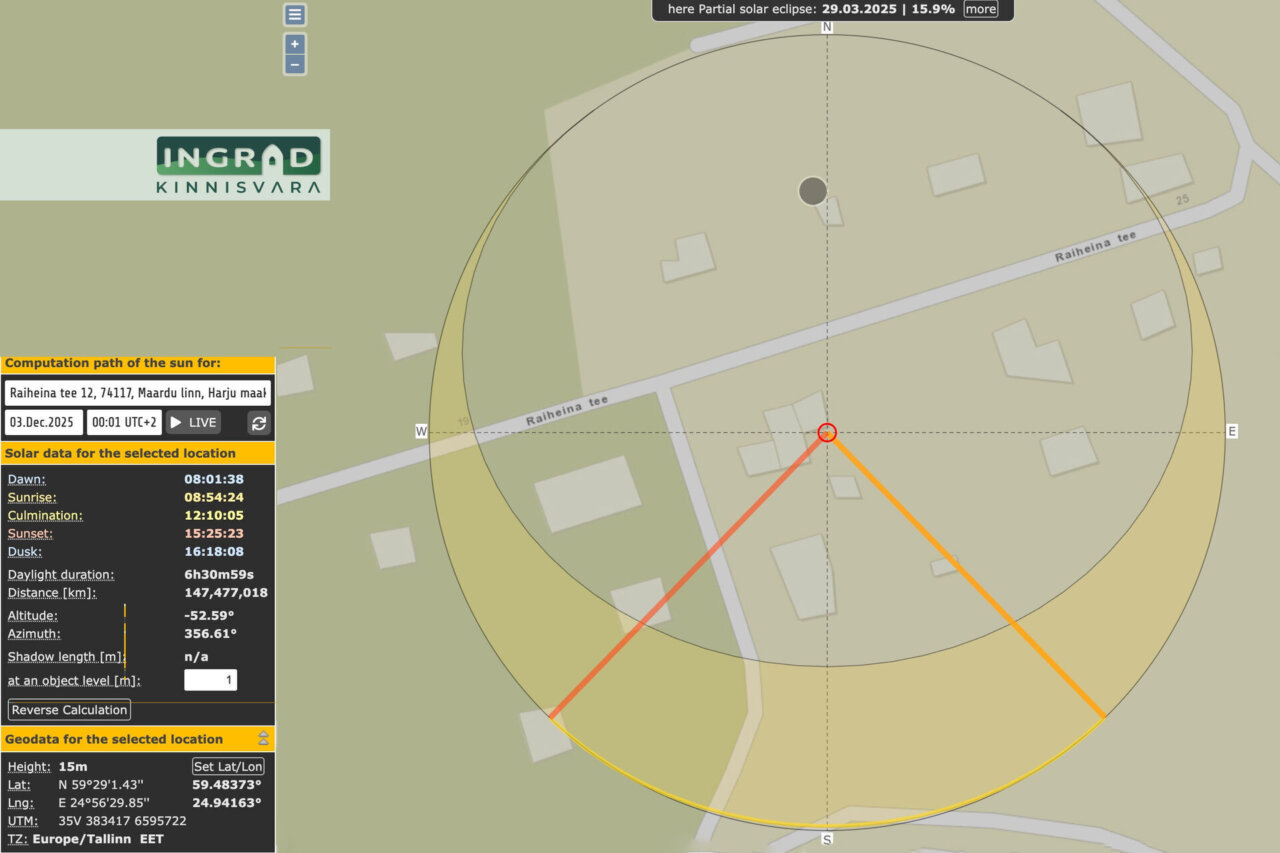Click the red location marker at map center
This screenshot has height=853, width=1280.
pyautogui.click(x=827, y=432)
